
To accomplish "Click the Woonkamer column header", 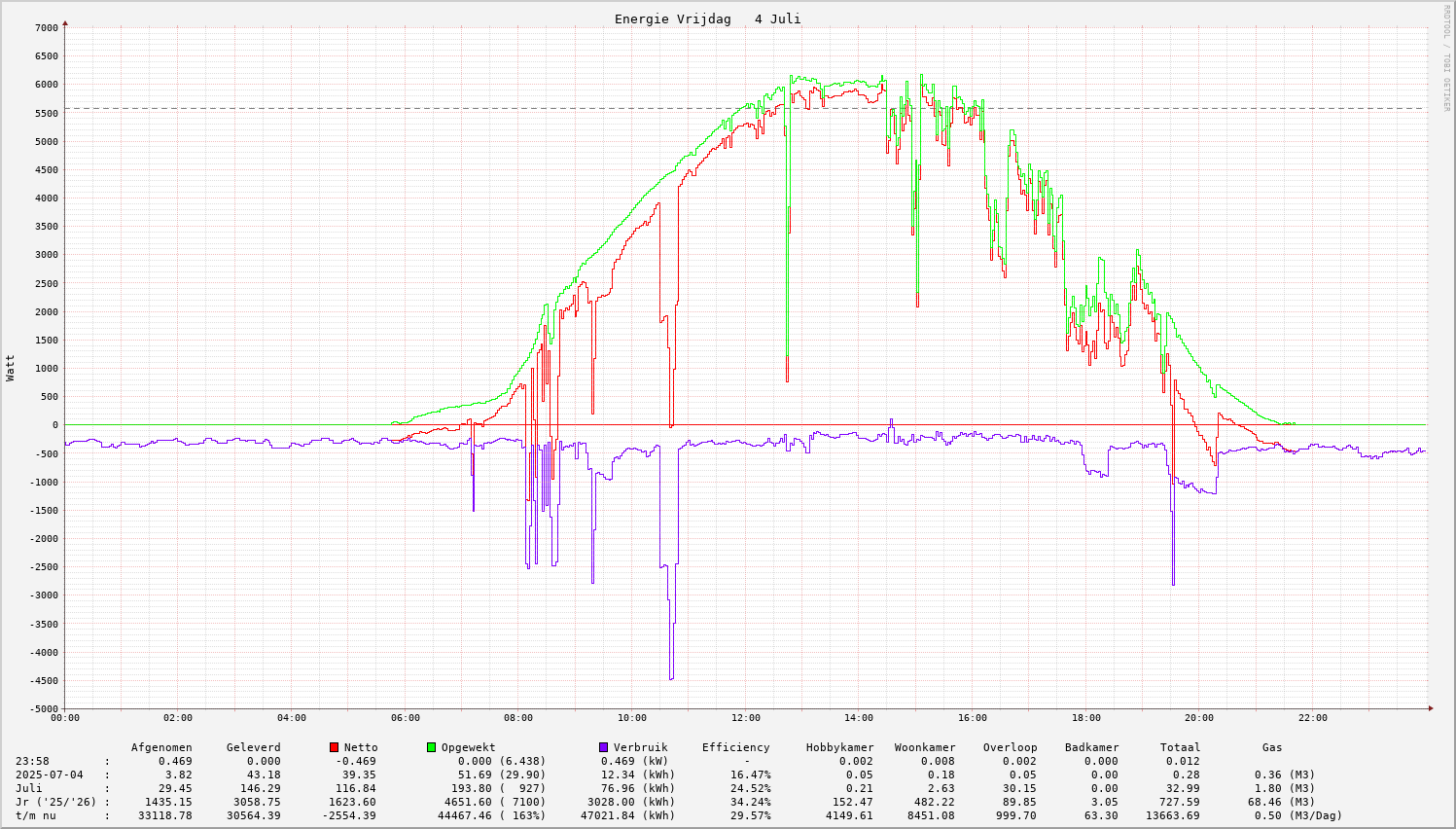I will coord(925,747).
